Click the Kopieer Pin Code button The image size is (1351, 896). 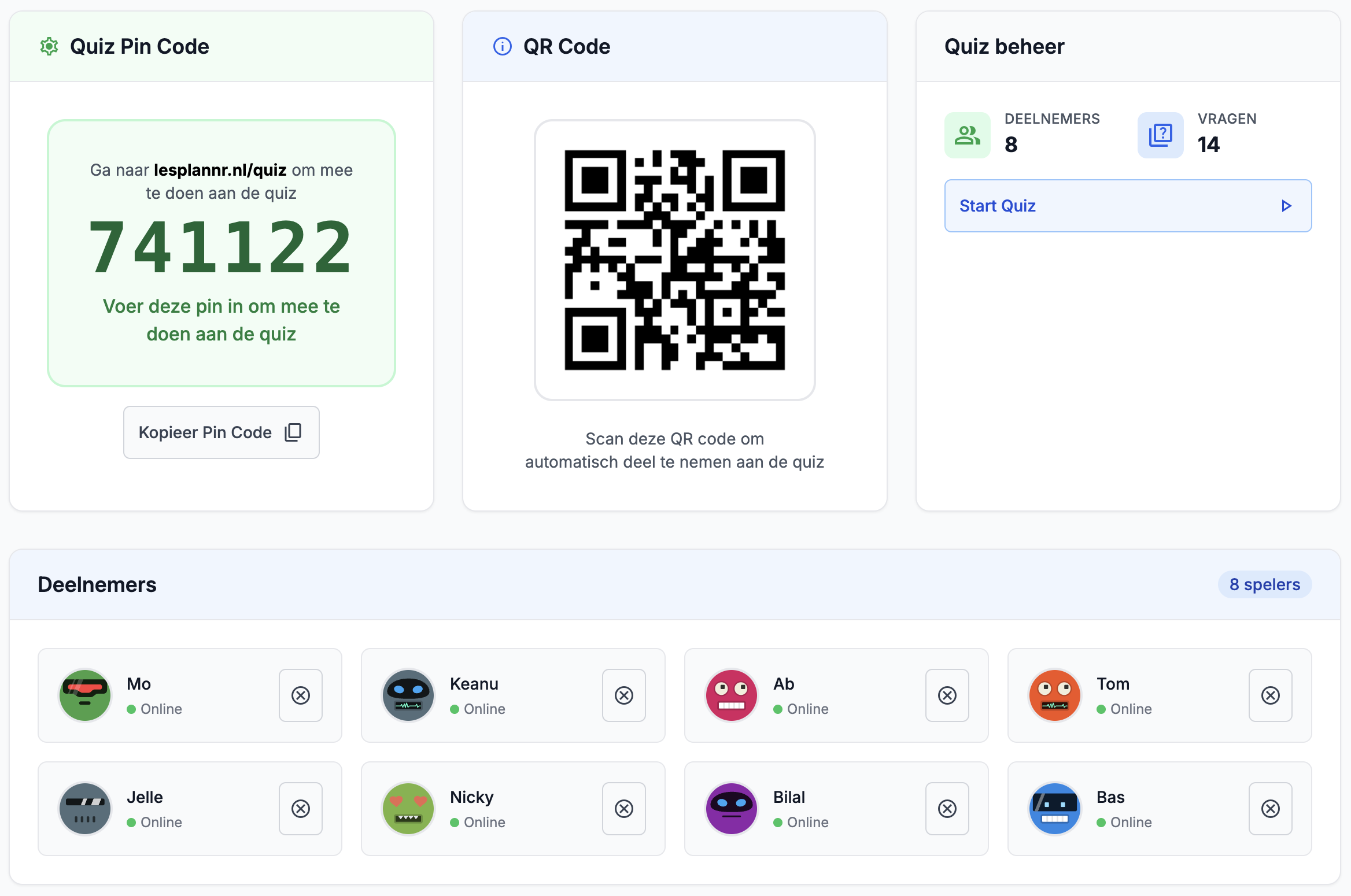click(x=221, y=432)
